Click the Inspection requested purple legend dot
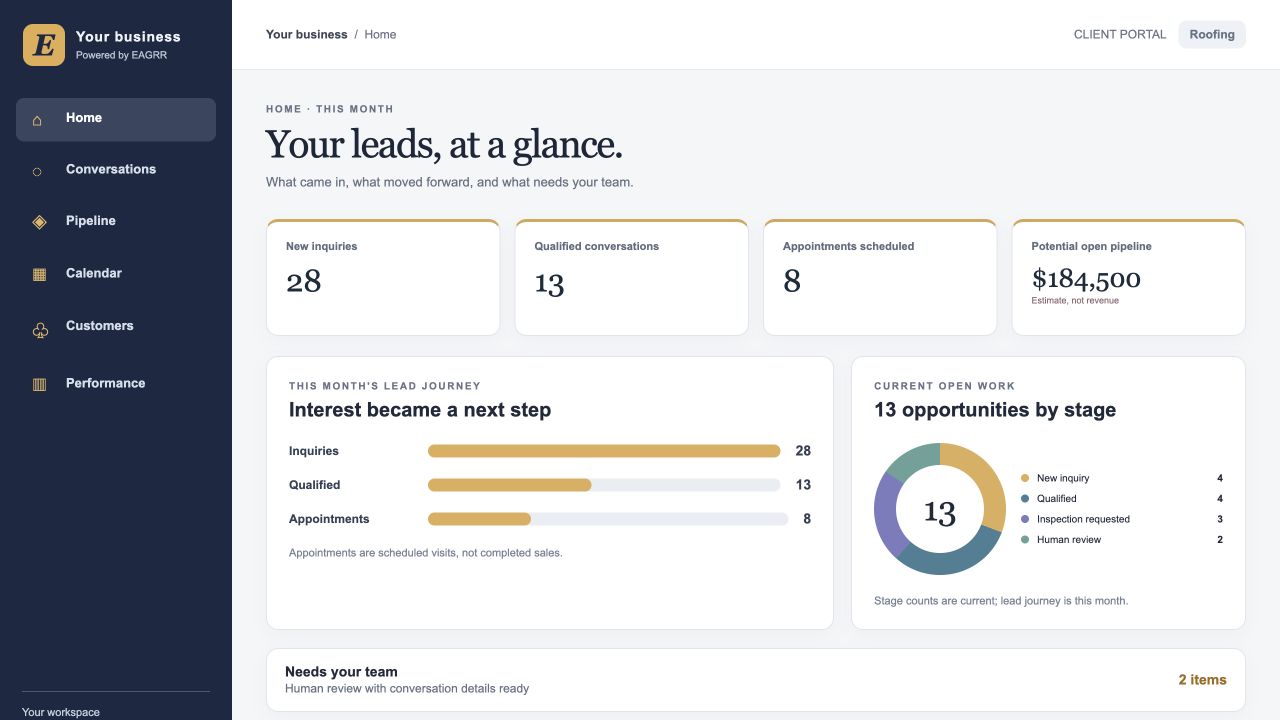Screen dimensions: 1280x720 tap(1025, 519)
